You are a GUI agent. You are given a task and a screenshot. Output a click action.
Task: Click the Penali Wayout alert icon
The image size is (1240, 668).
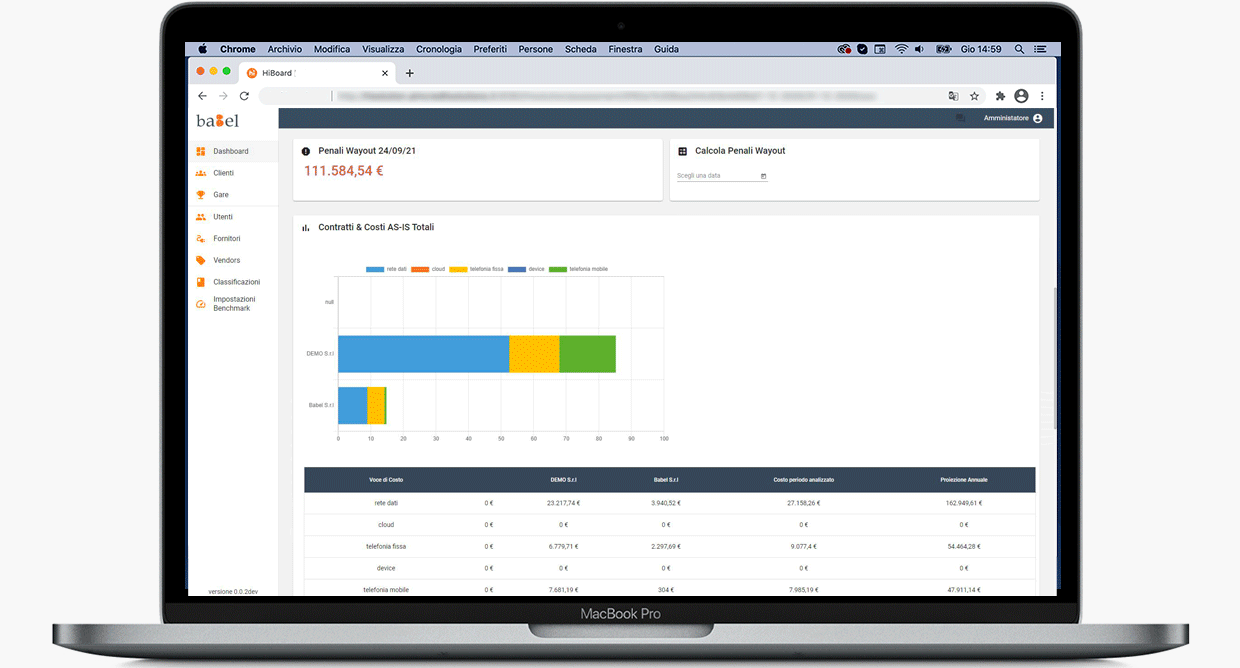tap(306, 151)
